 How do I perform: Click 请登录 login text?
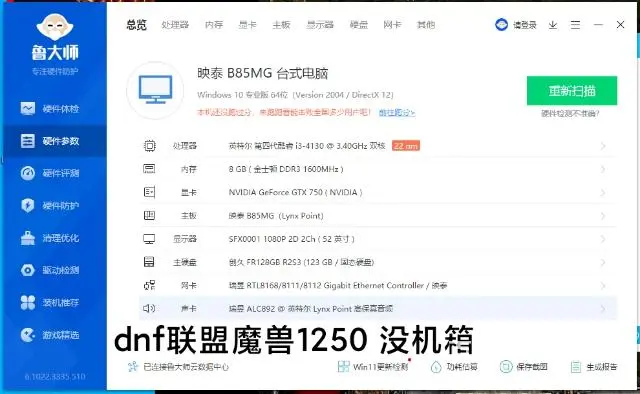(525, 25)
